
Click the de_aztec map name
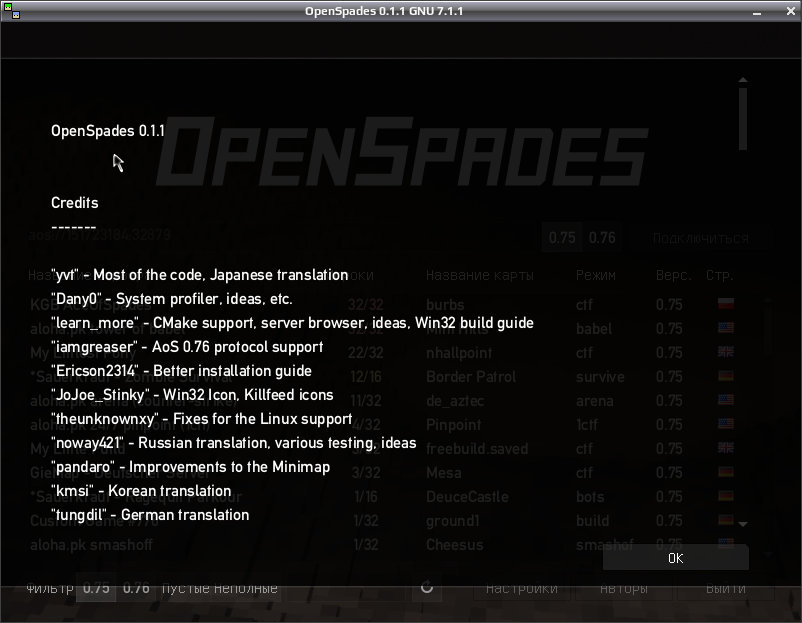455,401
